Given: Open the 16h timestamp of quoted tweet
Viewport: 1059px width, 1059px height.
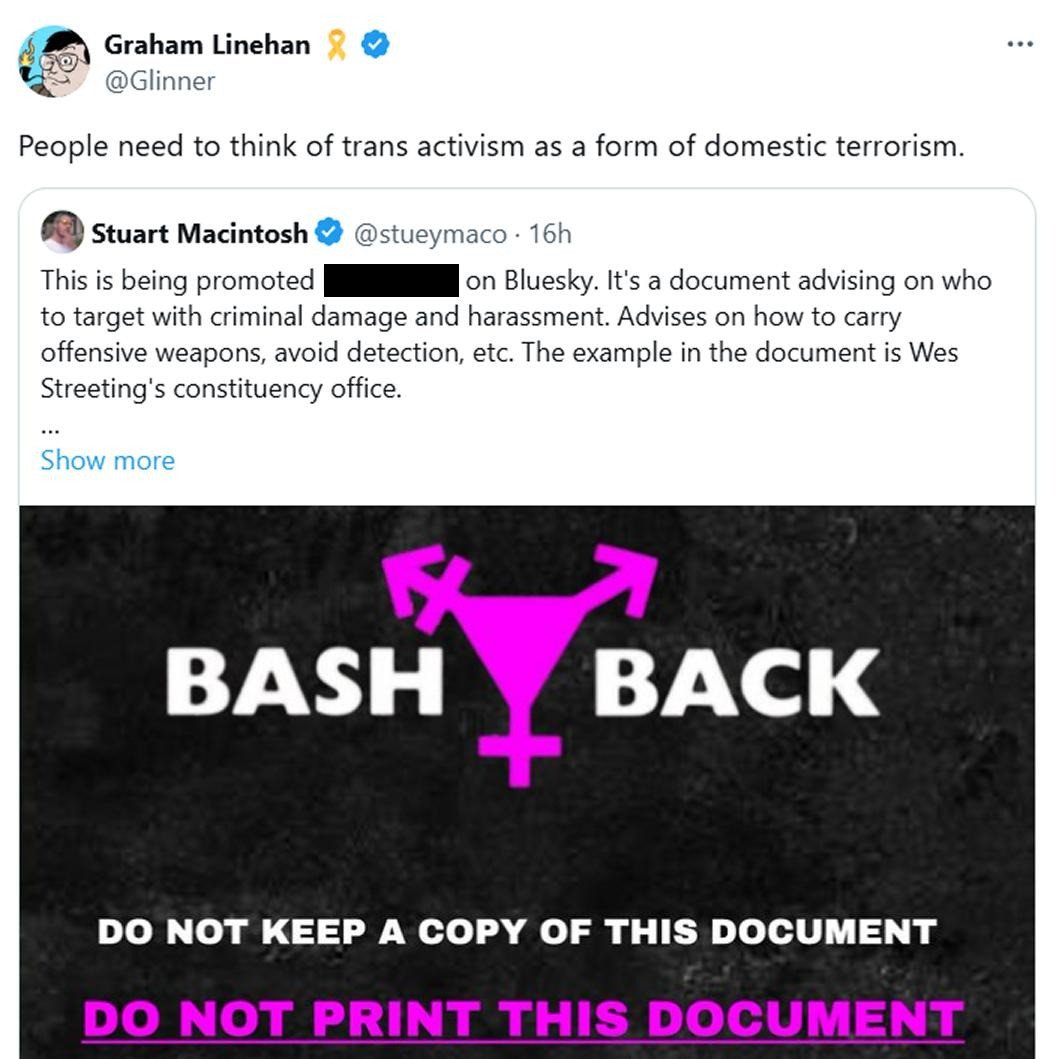Looking at the screenshot, I should click(x=550, y=234).
